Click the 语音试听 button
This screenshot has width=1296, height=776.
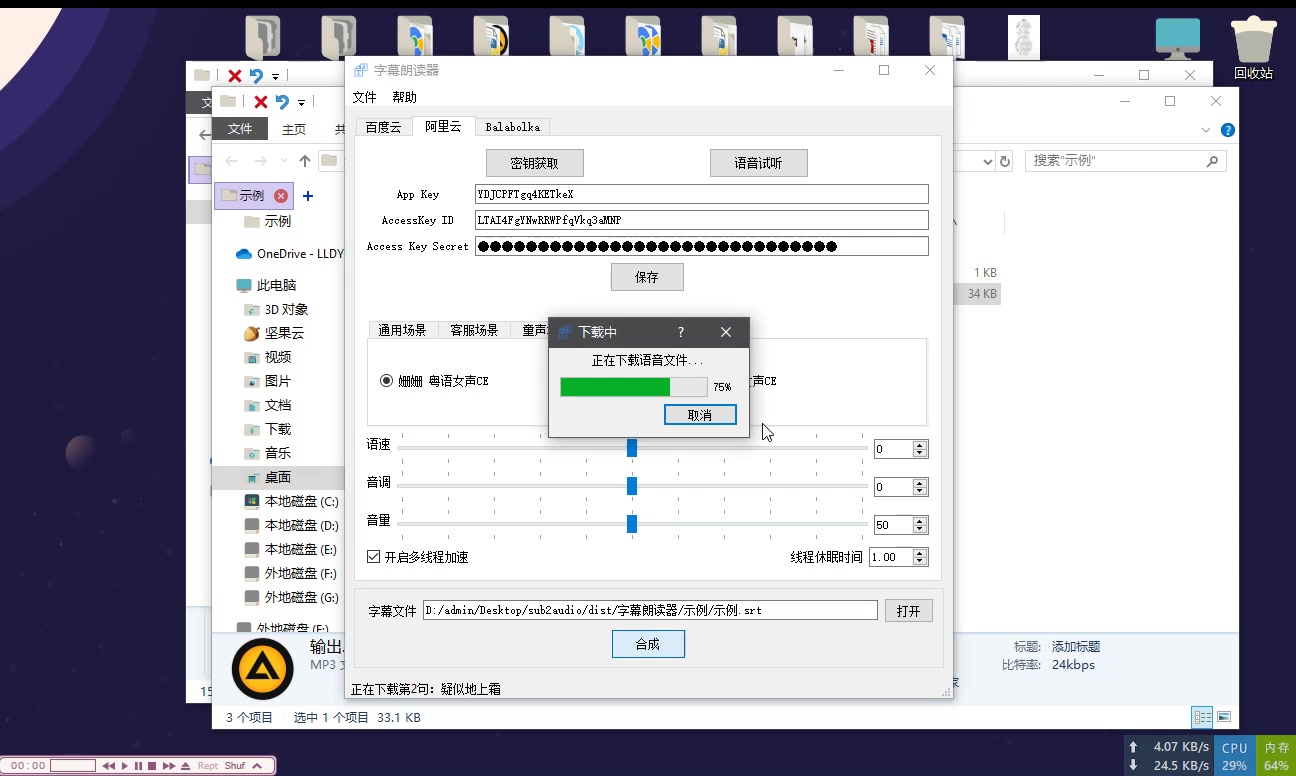point(758,163)
